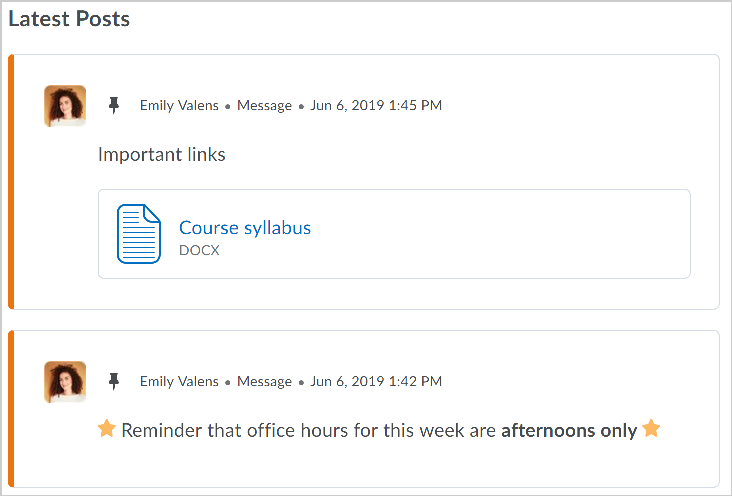Open Emily Valens' avatar on the office hours post
The width and height of the screenshot is (732, 496).
[x=65, y=382]
